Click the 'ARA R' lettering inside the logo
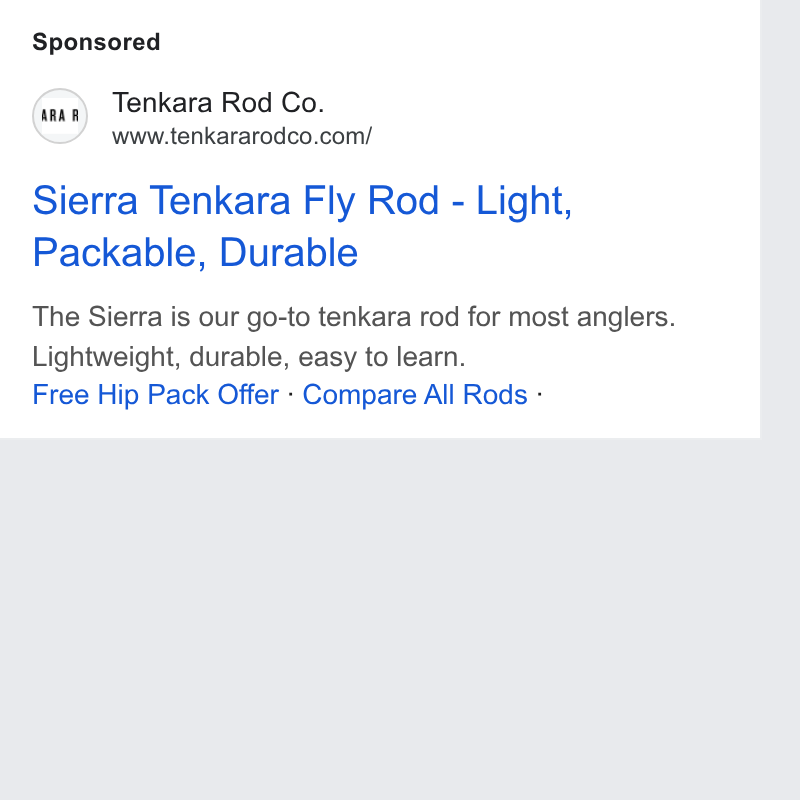800x800 pixels. coord(60,116)
